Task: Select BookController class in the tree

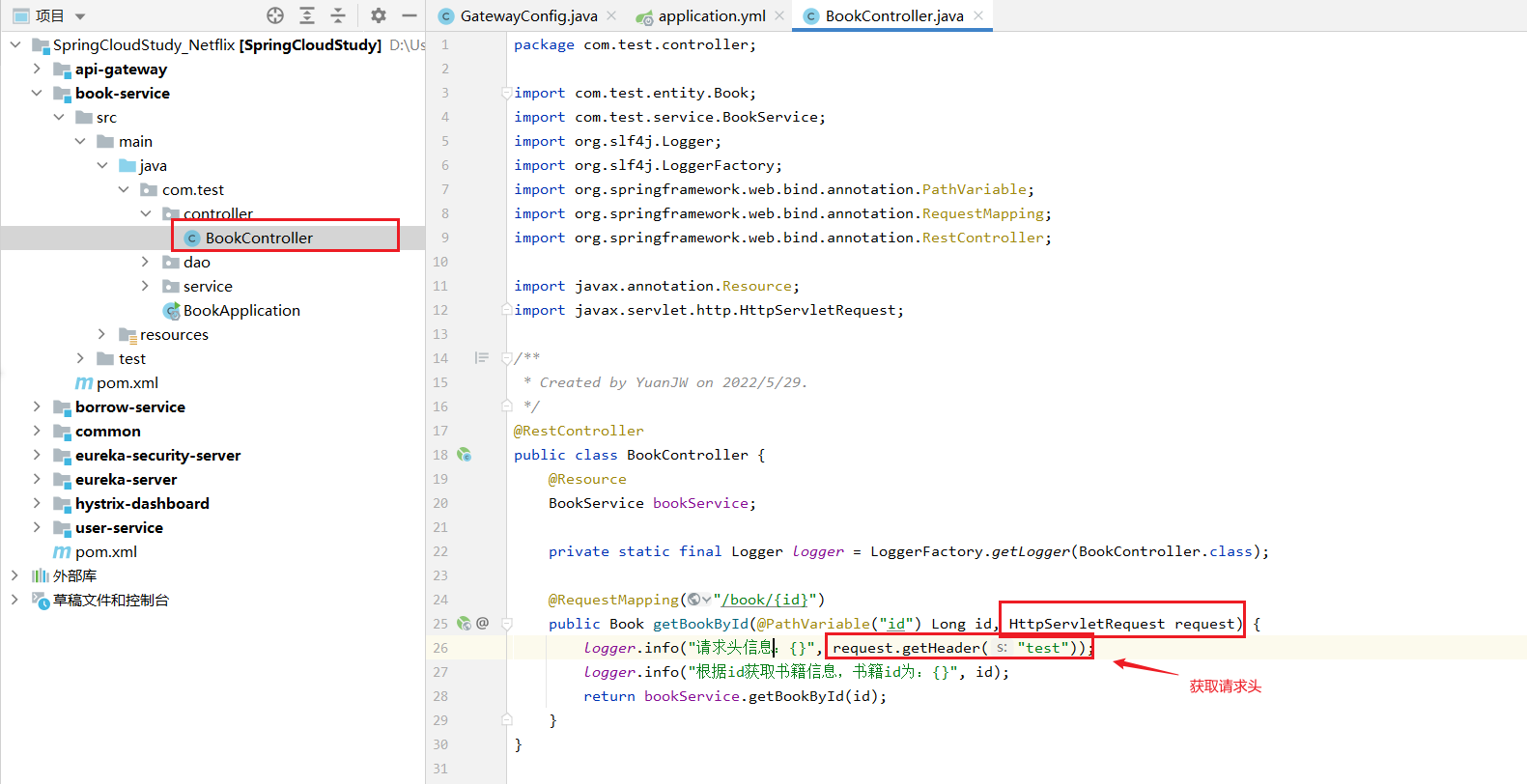Action: (x=259, y=238)
